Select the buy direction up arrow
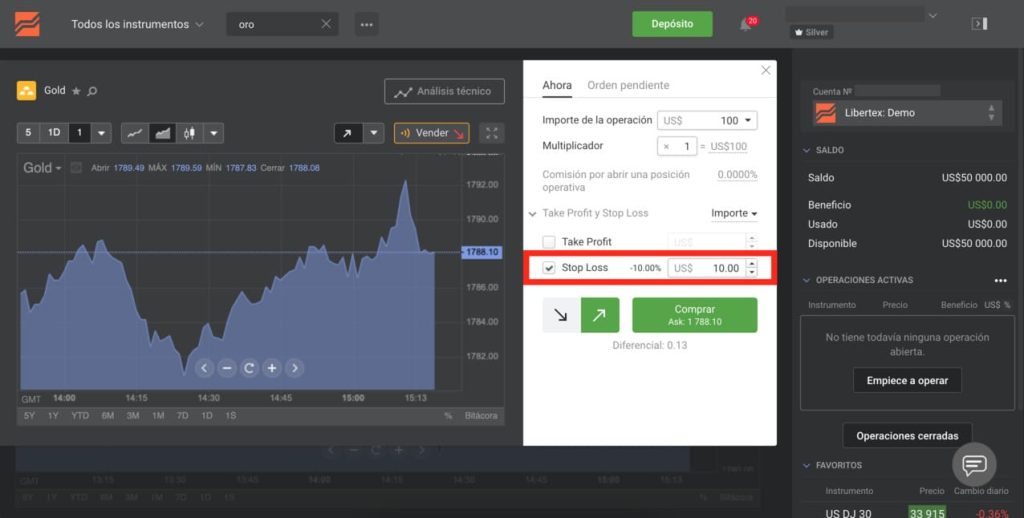 600,316
